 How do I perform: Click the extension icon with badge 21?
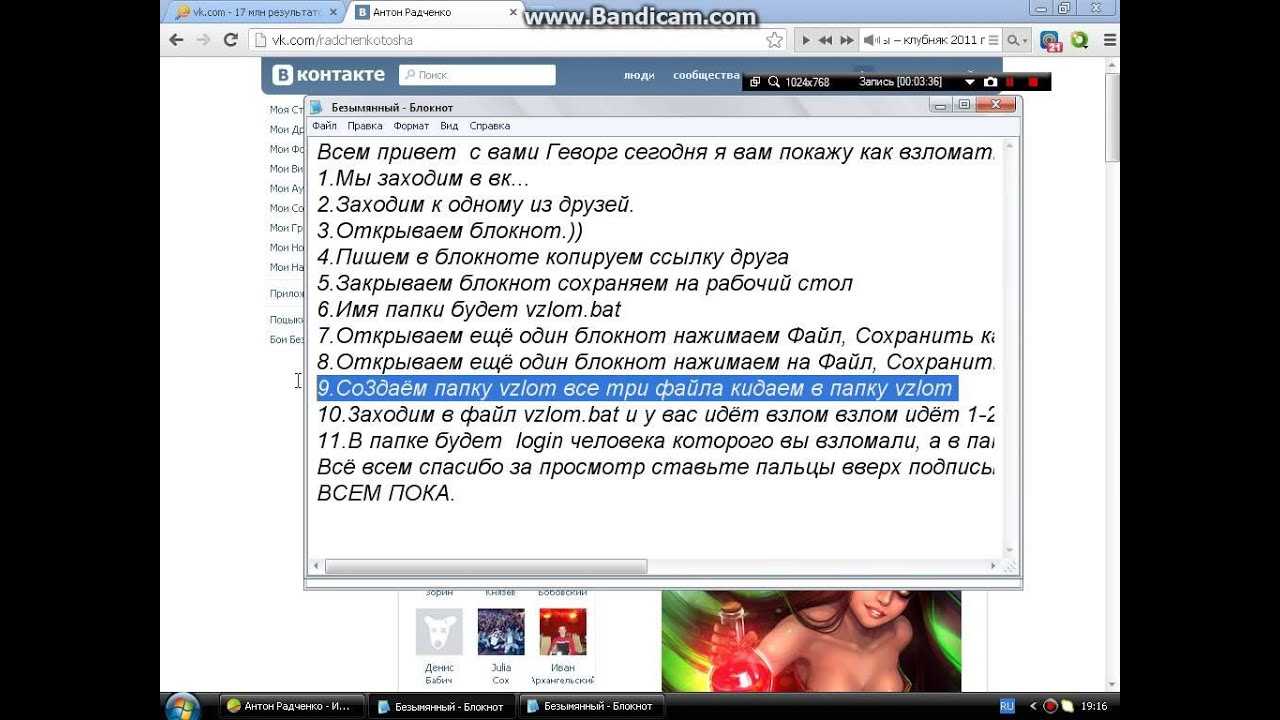coord(1050,41)
